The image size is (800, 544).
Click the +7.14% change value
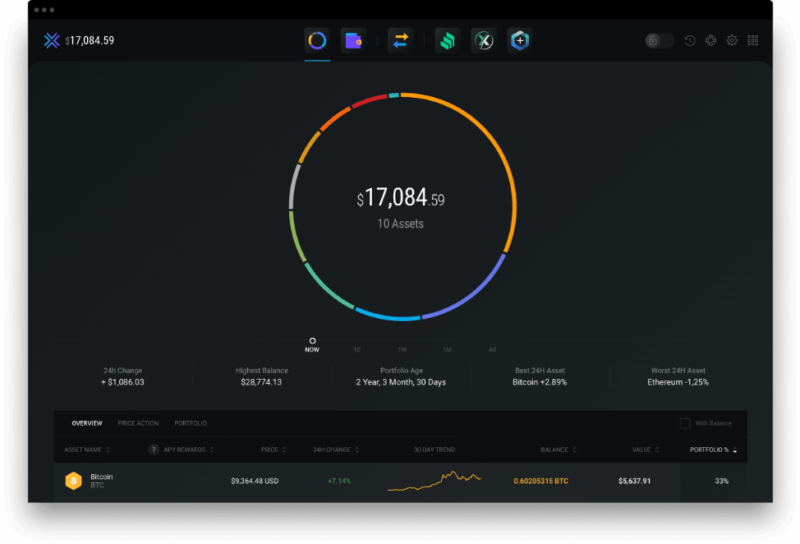(x=339, y=481)
